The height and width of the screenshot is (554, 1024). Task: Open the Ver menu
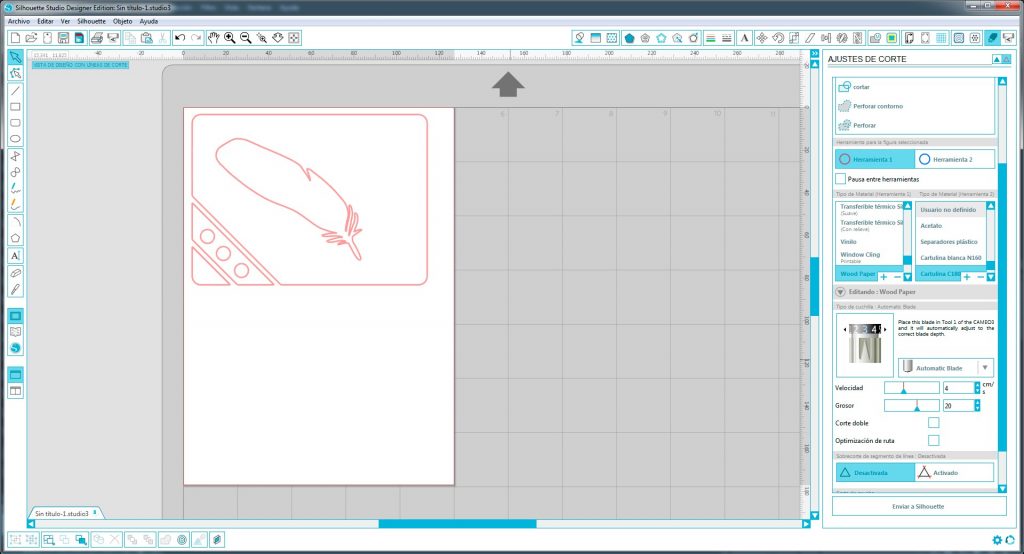tap(65, 22)
